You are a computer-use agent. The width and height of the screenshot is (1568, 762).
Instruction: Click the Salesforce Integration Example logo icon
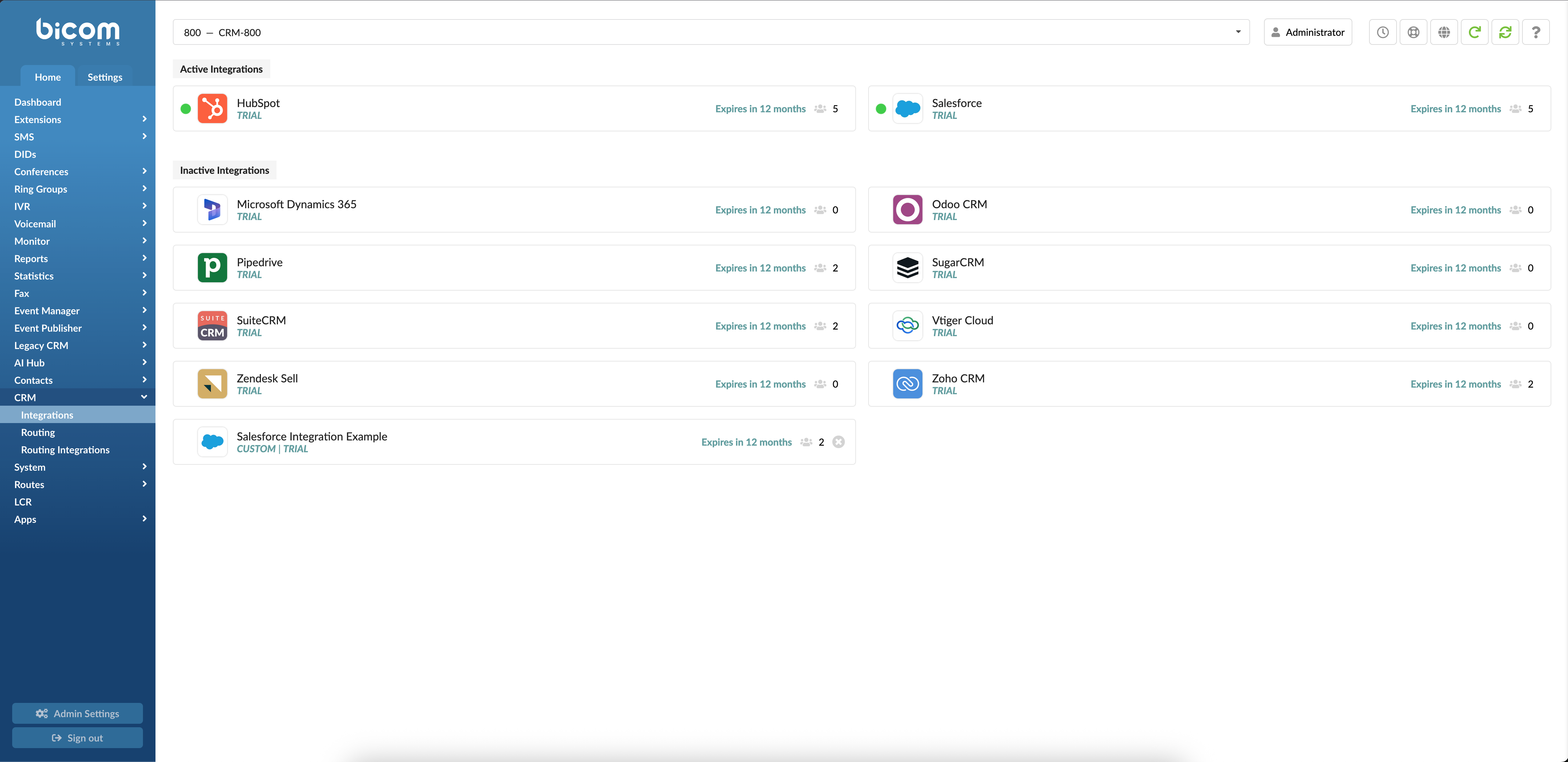coord(213,442)
